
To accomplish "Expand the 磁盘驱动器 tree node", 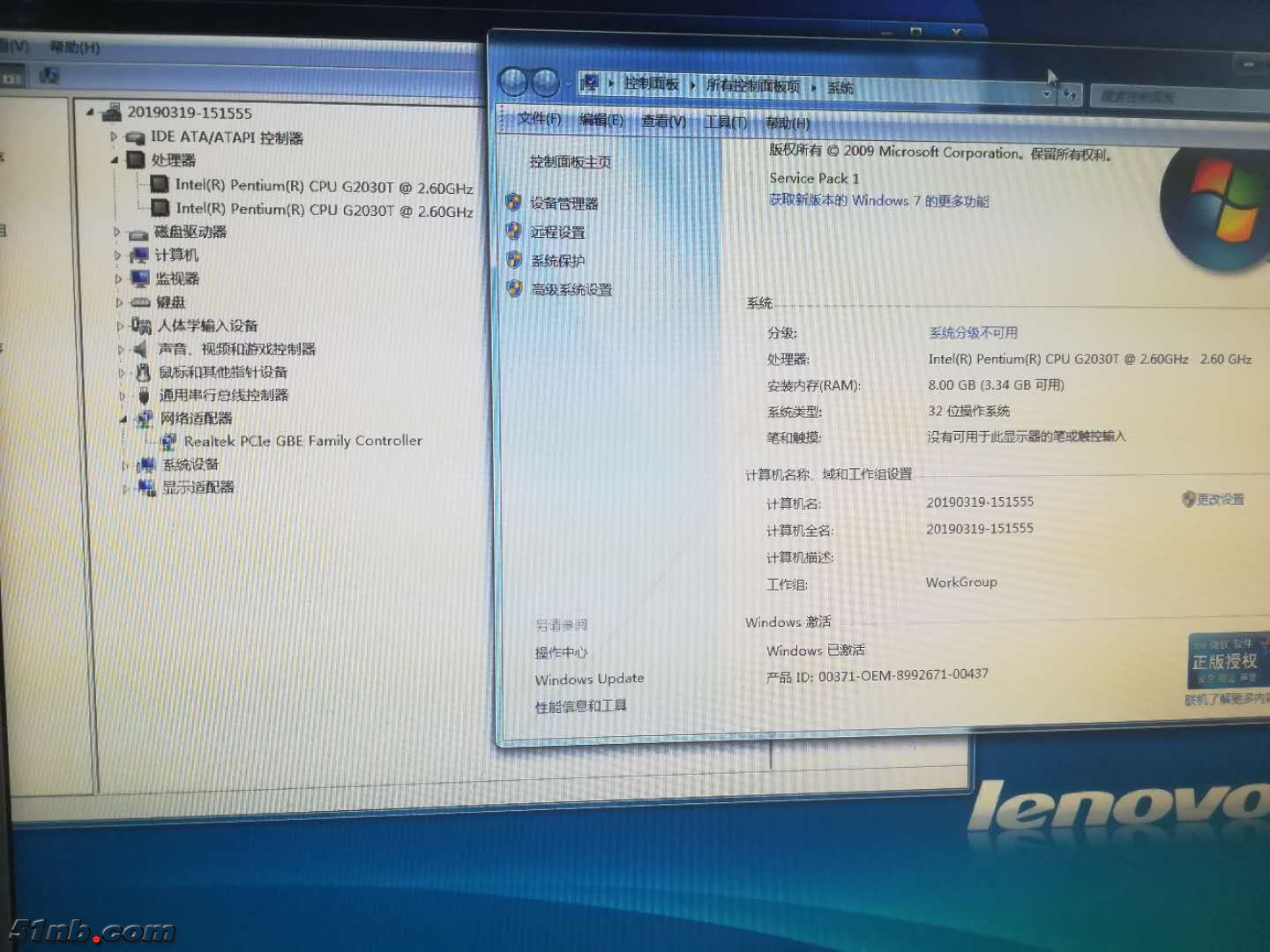I will [117, 232].
